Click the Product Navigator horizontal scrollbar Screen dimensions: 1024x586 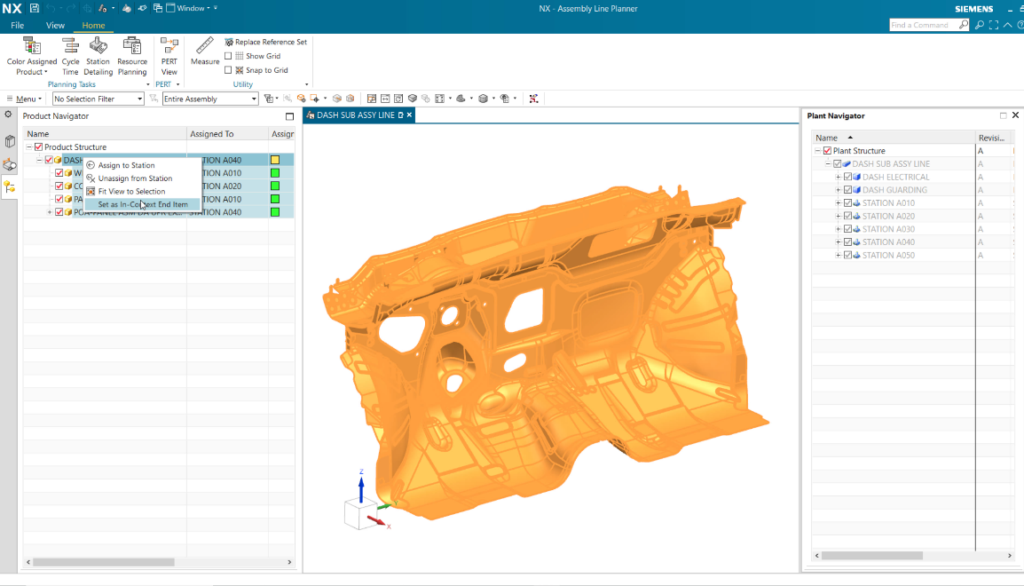point(104,562)
